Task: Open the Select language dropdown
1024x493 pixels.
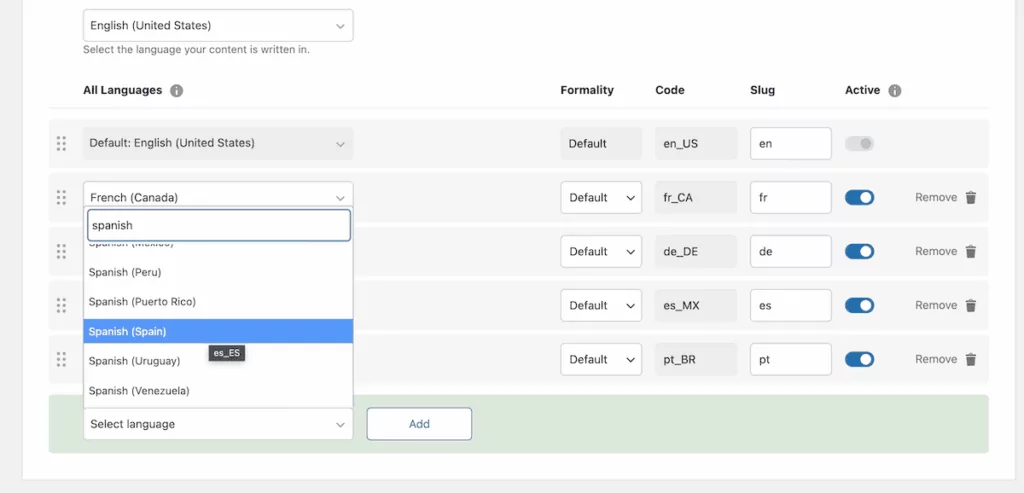Action: [218, 424]
